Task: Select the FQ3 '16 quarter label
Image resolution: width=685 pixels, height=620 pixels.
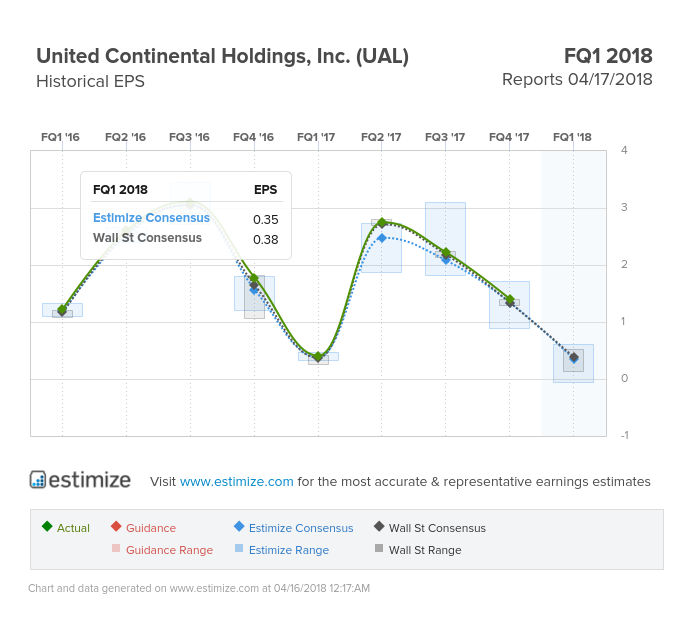Action: click(x=189, y=137)
